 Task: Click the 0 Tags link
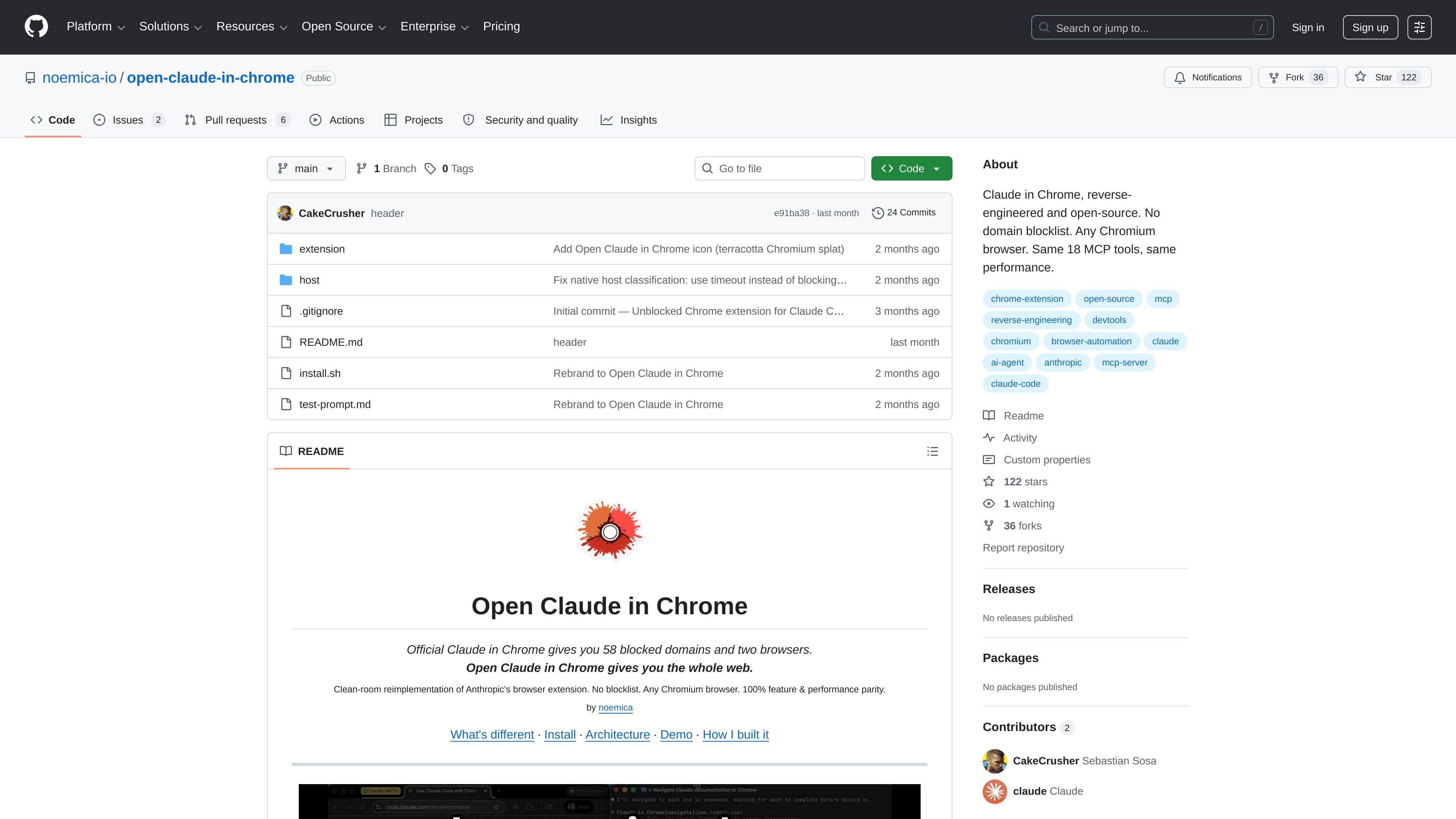tap(449, 168)
